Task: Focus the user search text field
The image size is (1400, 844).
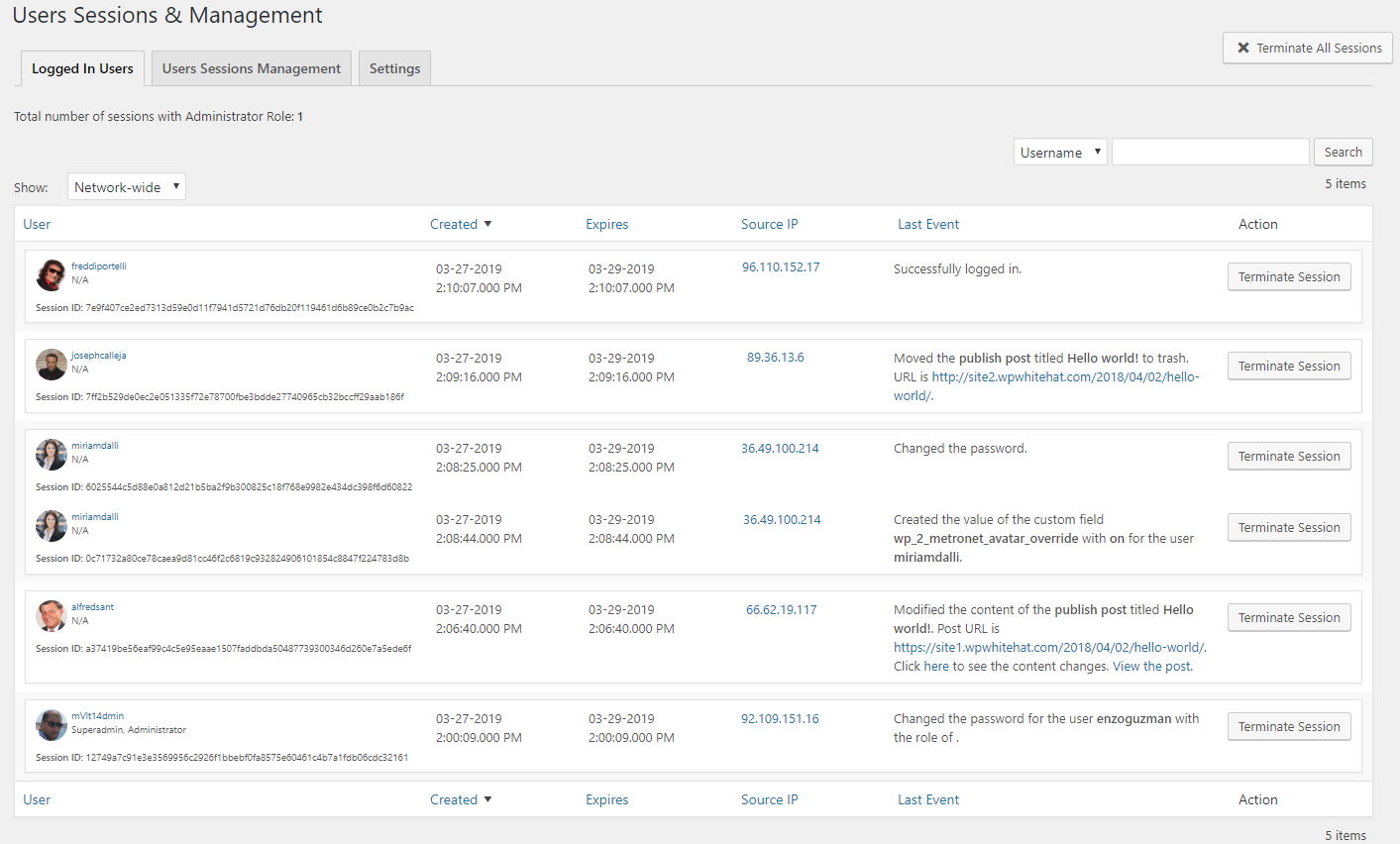Action: coord(1210,152)
